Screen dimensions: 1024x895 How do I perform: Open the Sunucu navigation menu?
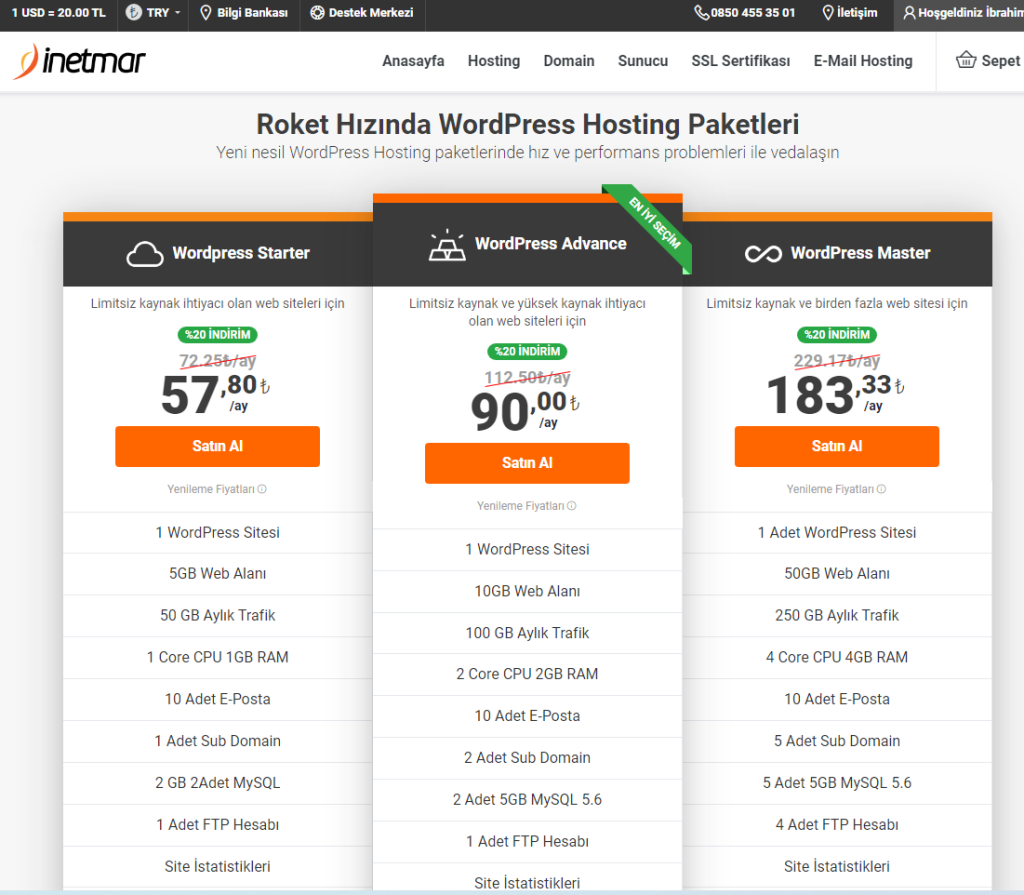coord(642,61)
